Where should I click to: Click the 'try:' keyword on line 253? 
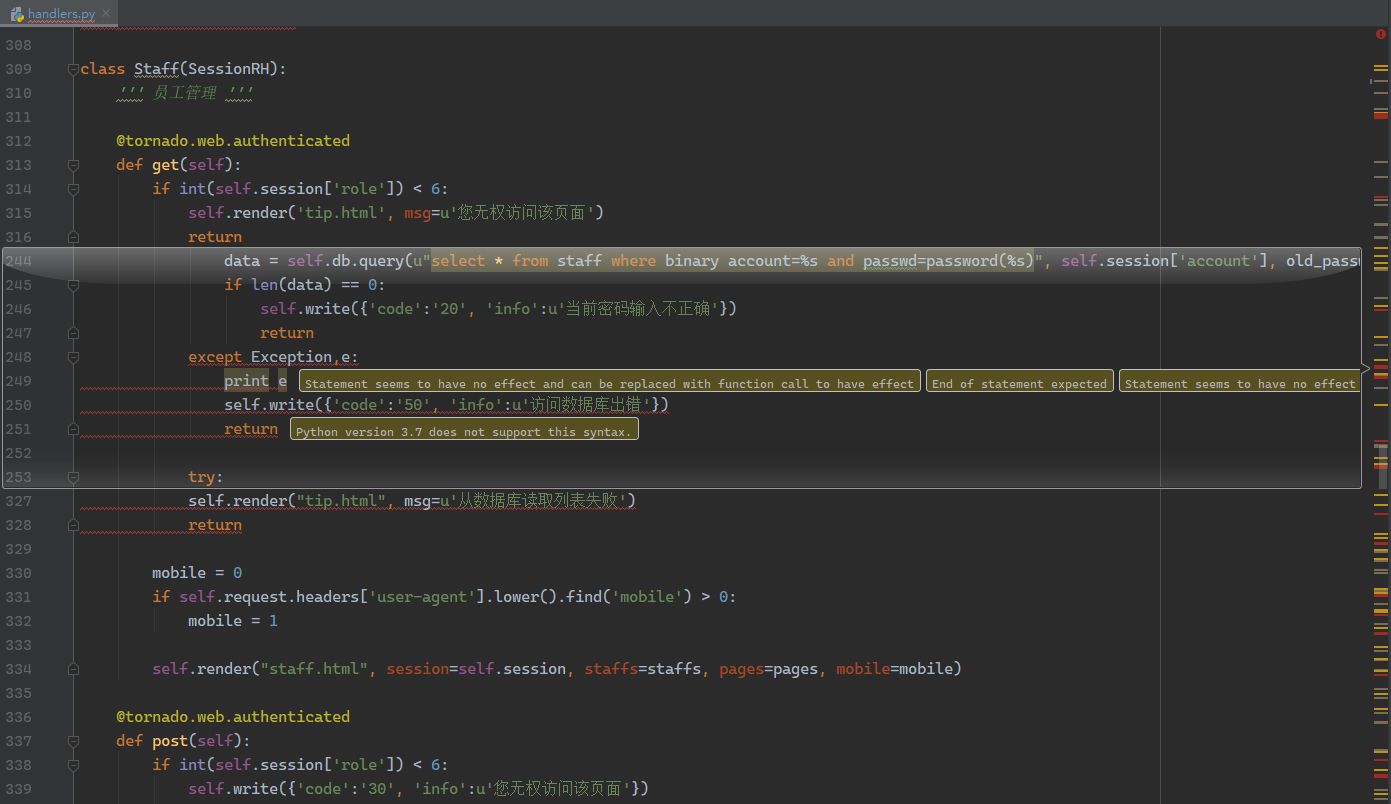pyautogui.click(x=206, y=477)
